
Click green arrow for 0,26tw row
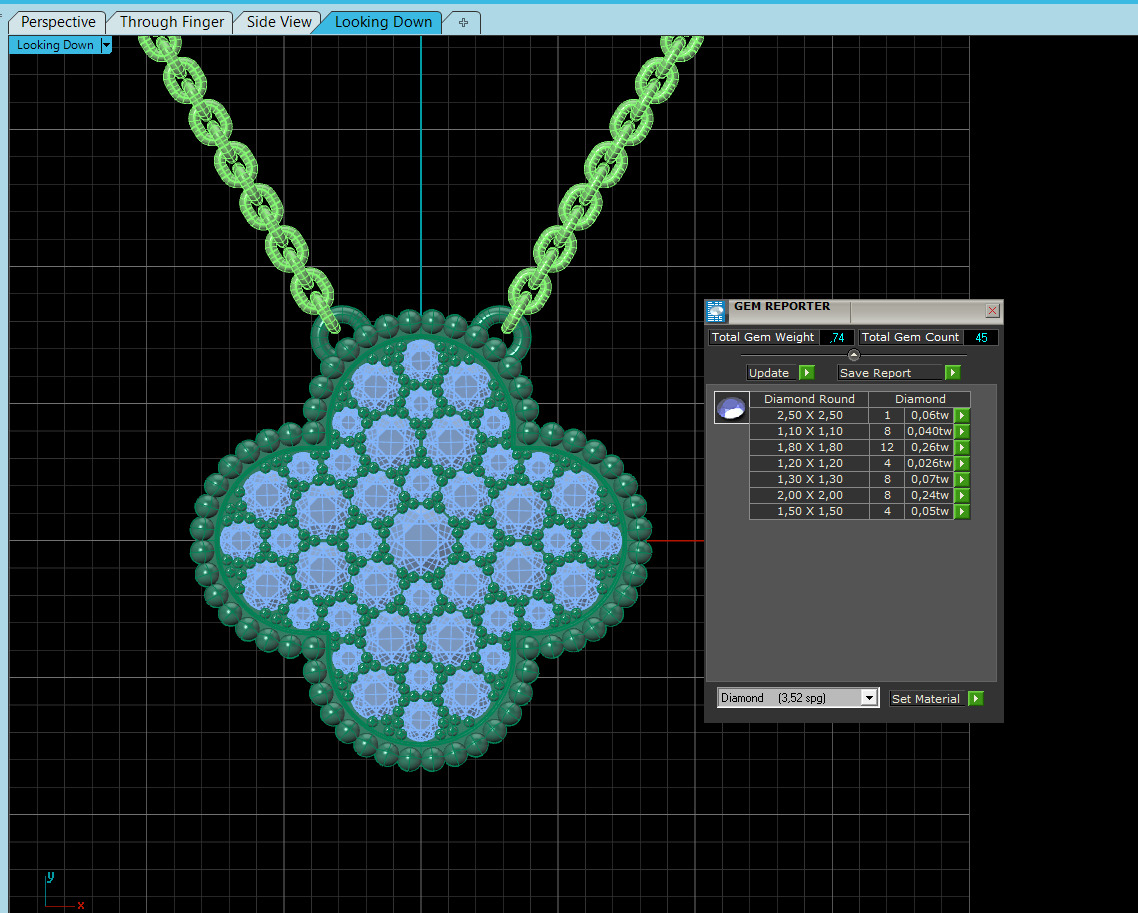point(962,448)
